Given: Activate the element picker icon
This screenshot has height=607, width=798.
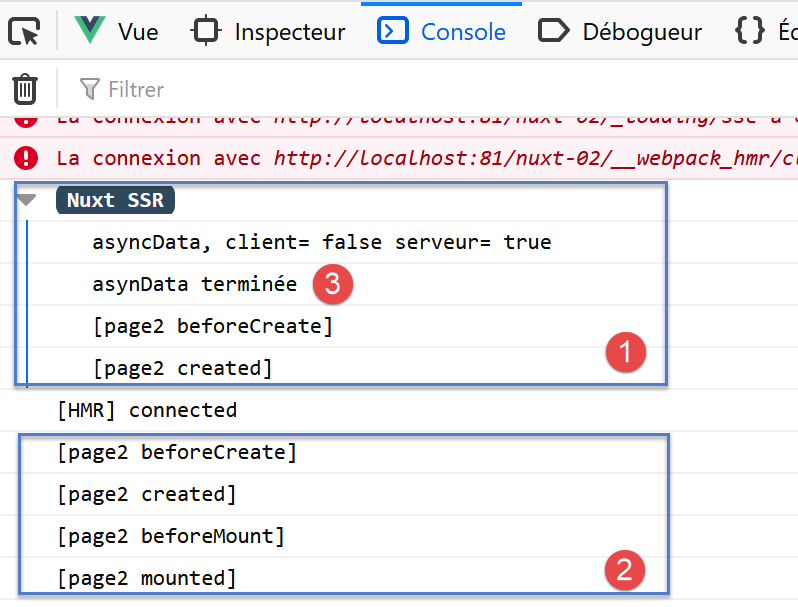Looking at the screenshot, I should tap(24, 32).
